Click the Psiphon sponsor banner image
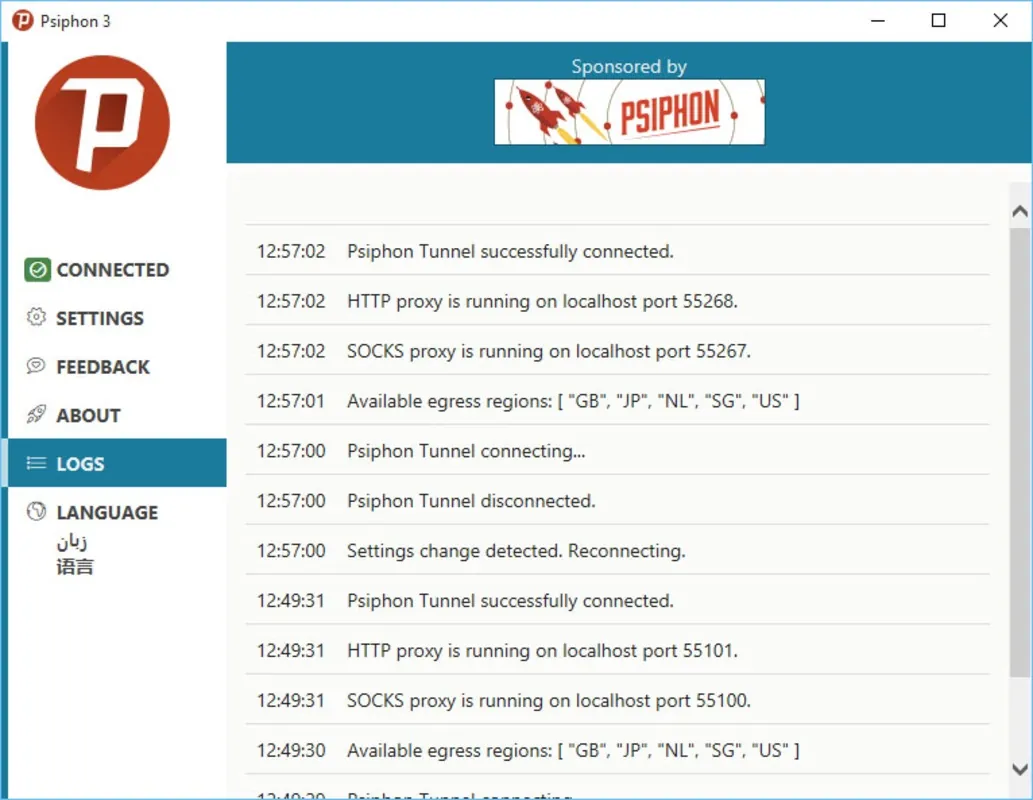This screenshot has height=800, width=1033. pos(629,112)
